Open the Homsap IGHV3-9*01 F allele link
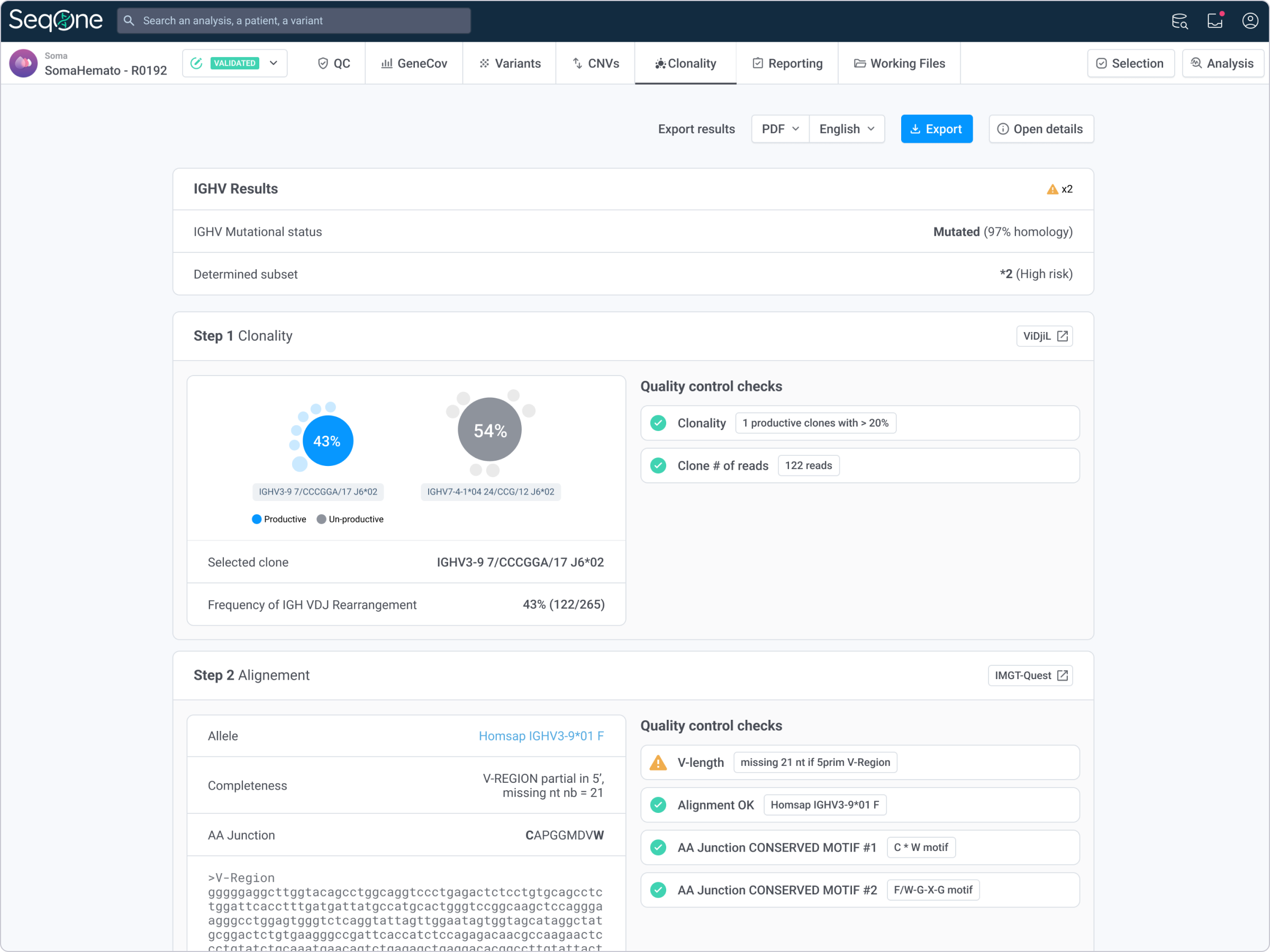 click(541, 736)
